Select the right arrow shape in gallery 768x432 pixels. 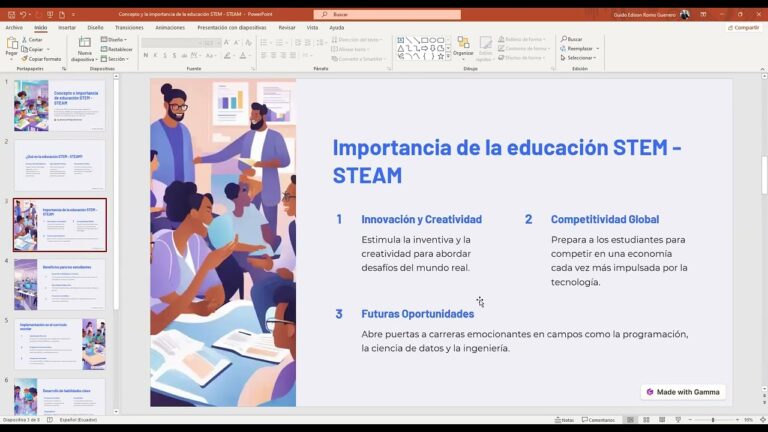coord(425,48)
